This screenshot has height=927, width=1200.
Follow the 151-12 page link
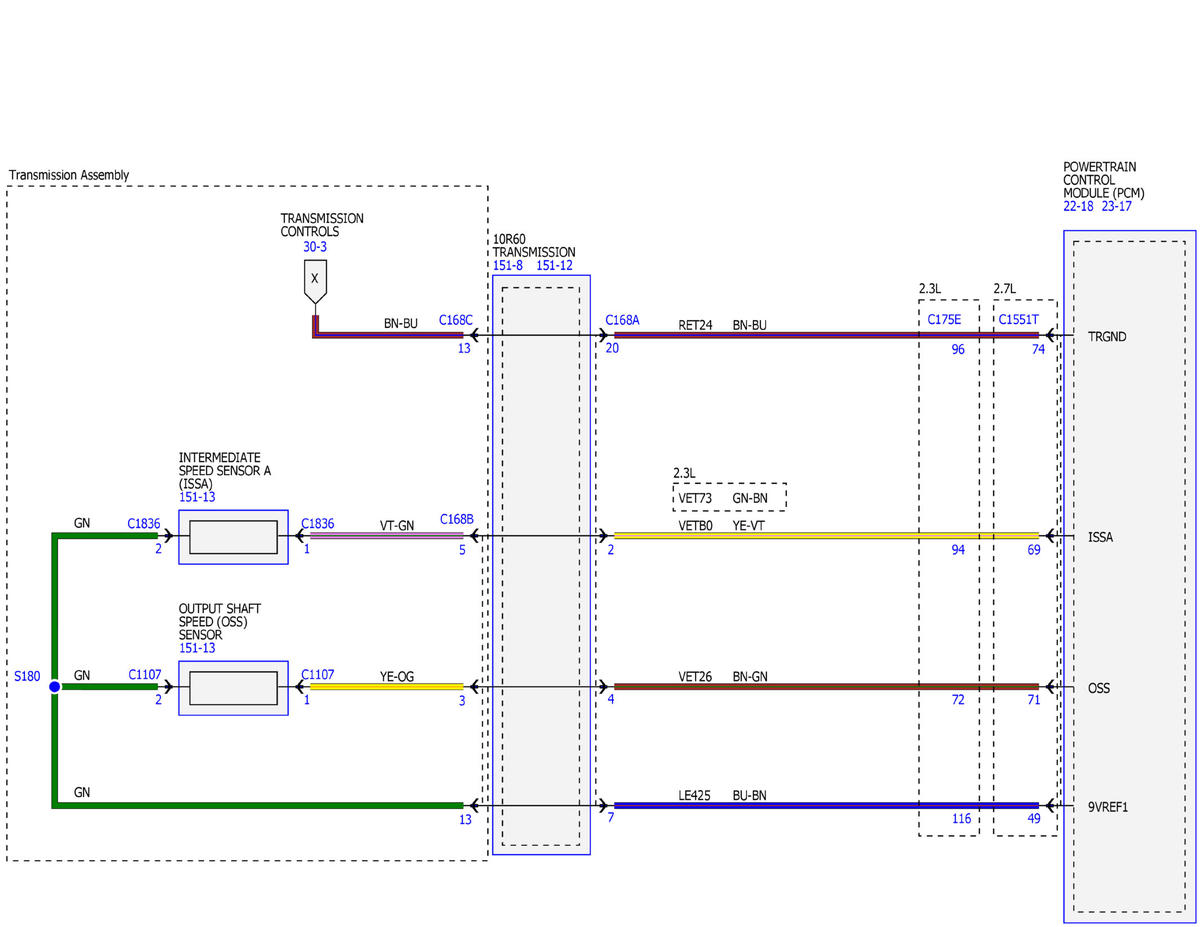coord(555,265)
